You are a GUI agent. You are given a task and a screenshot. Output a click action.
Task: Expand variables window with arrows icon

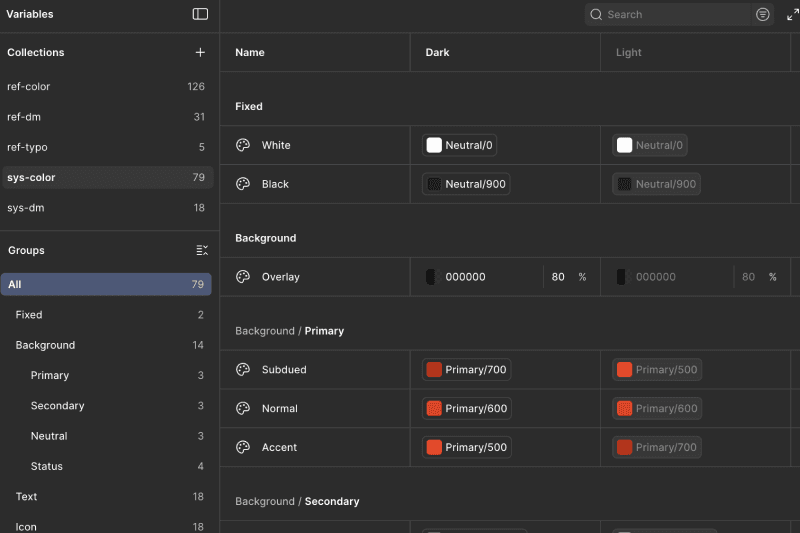coord(792,14)
